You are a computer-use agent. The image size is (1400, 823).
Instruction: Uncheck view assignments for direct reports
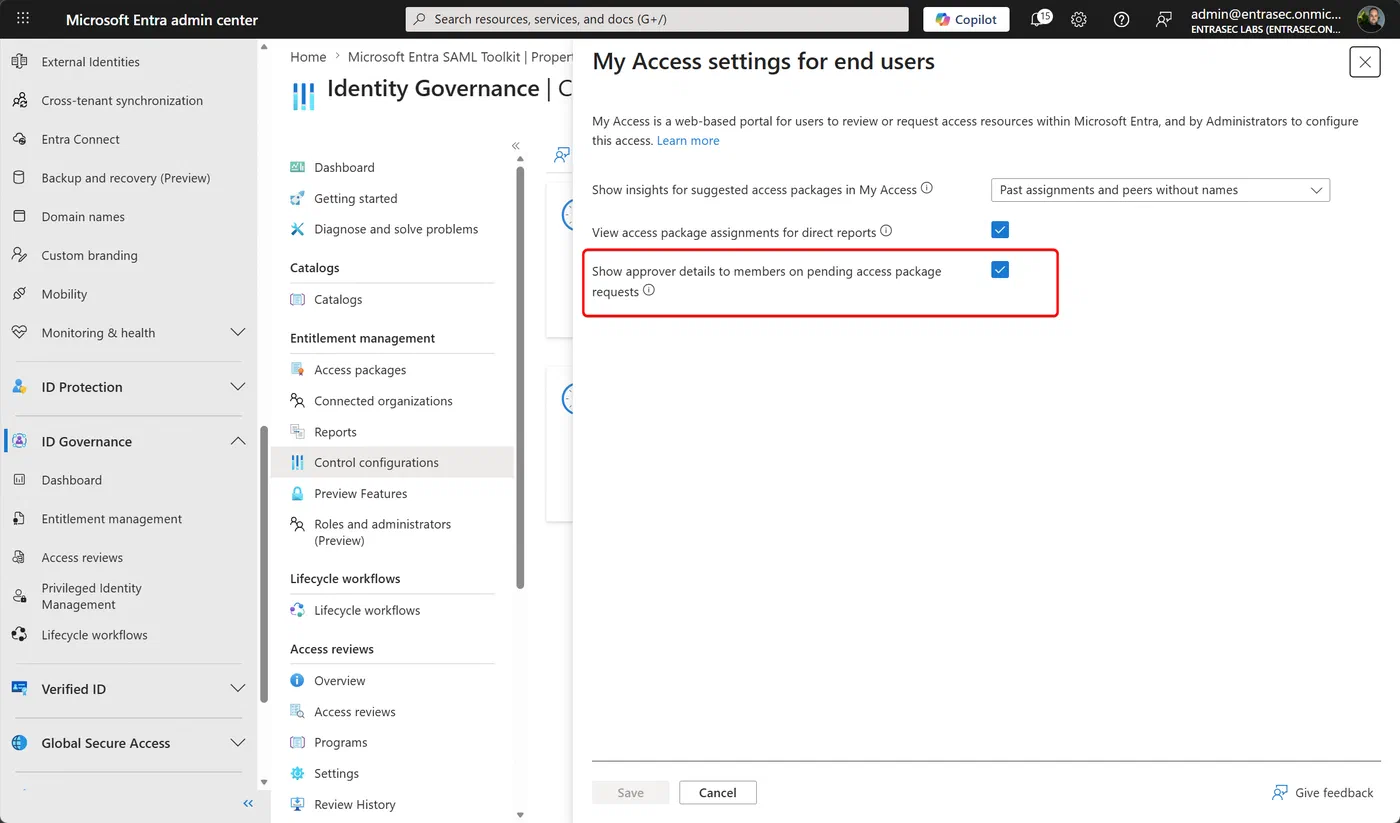point(1000,230)
